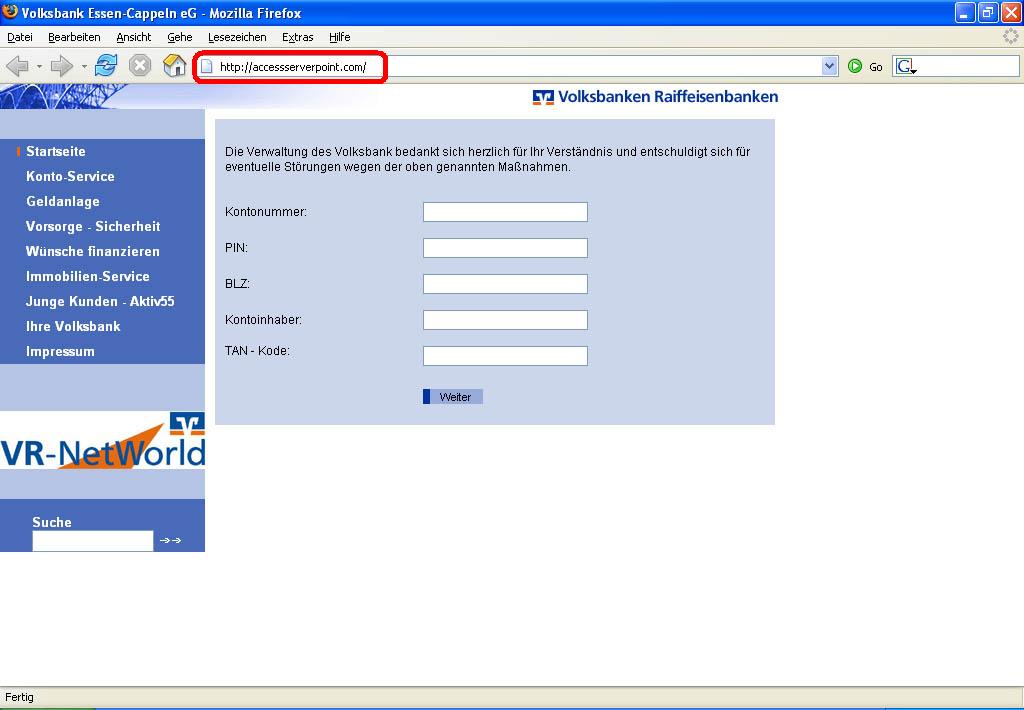Click the BLZ input field
The image size is (1024, 710).
505,283
